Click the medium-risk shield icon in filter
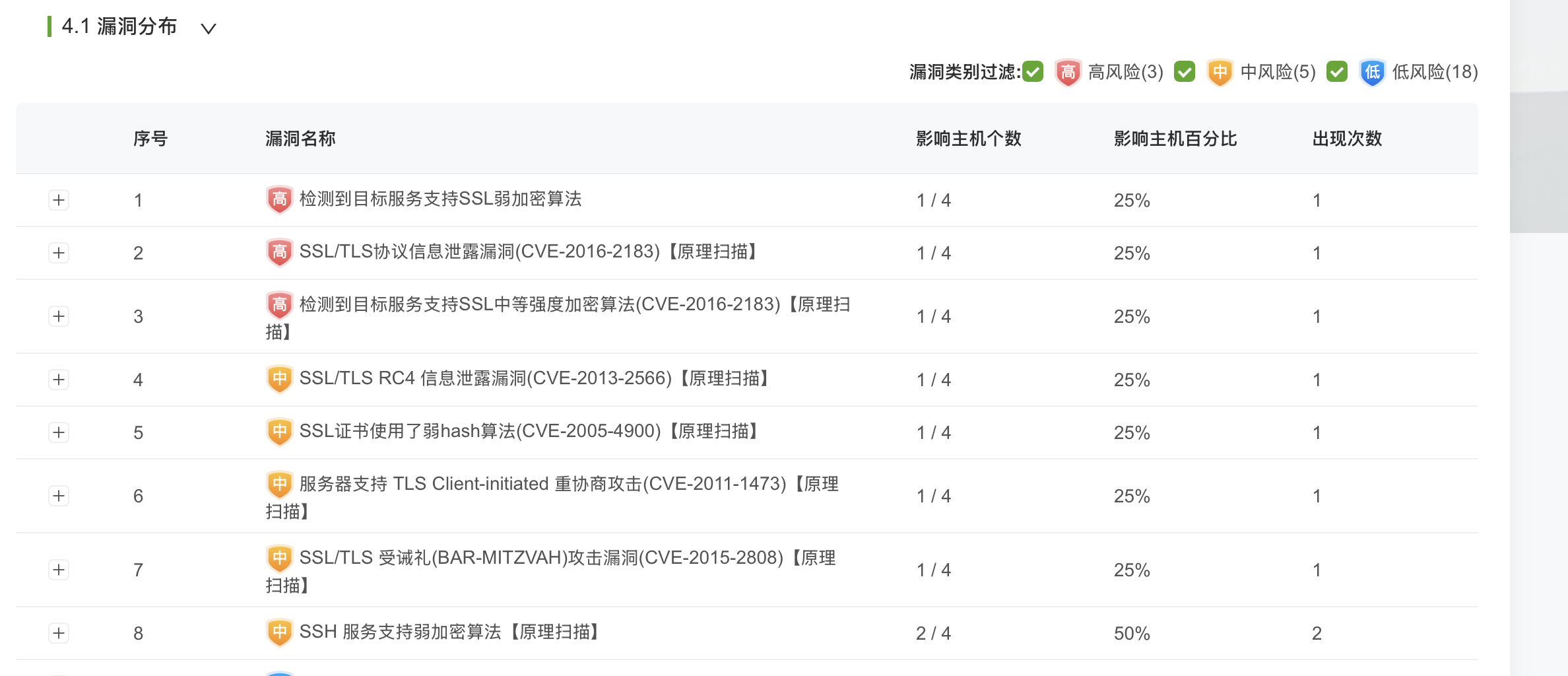Screen dimensions: 1568x676 click(x=1220, y=72)
